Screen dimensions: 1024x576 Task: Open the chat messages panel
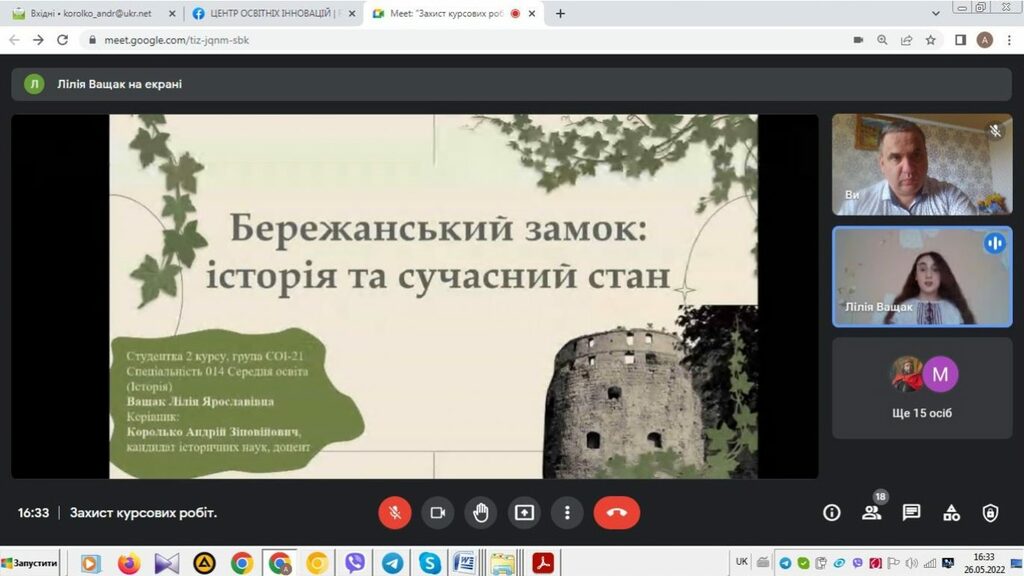pos(911,513)
